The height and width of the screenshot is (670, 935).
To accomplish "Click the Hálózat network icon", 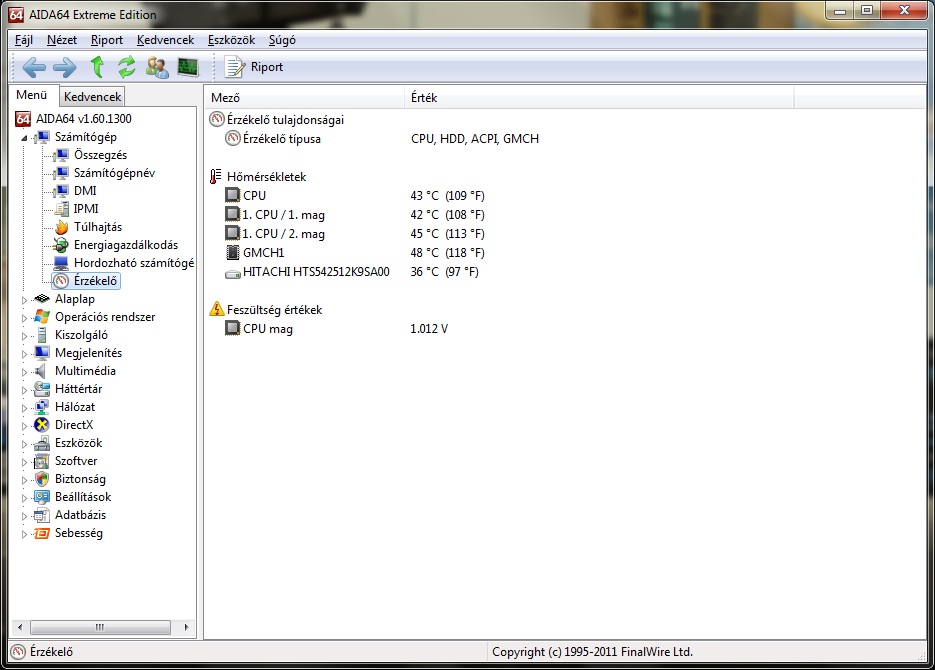I will tap(42, 407).
